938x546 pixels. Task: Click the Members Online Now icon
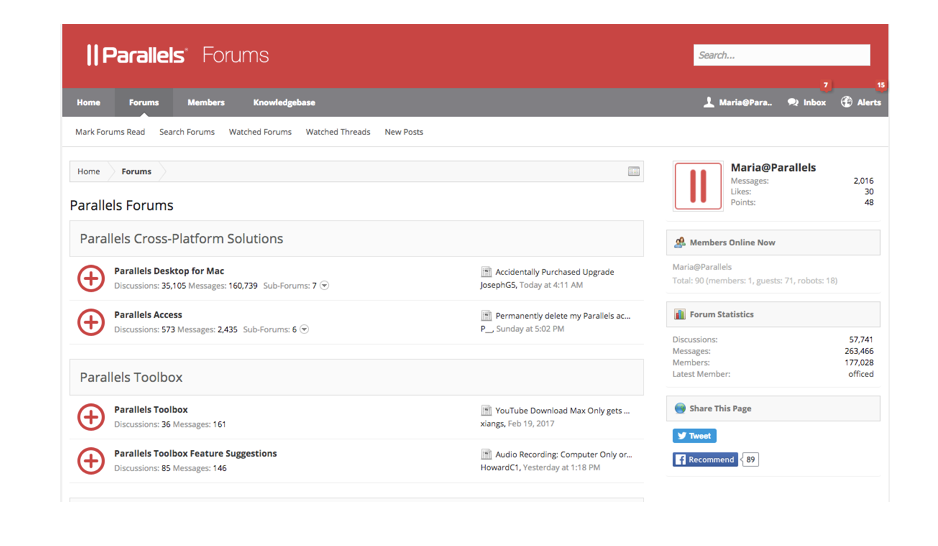tap(680, 242)
